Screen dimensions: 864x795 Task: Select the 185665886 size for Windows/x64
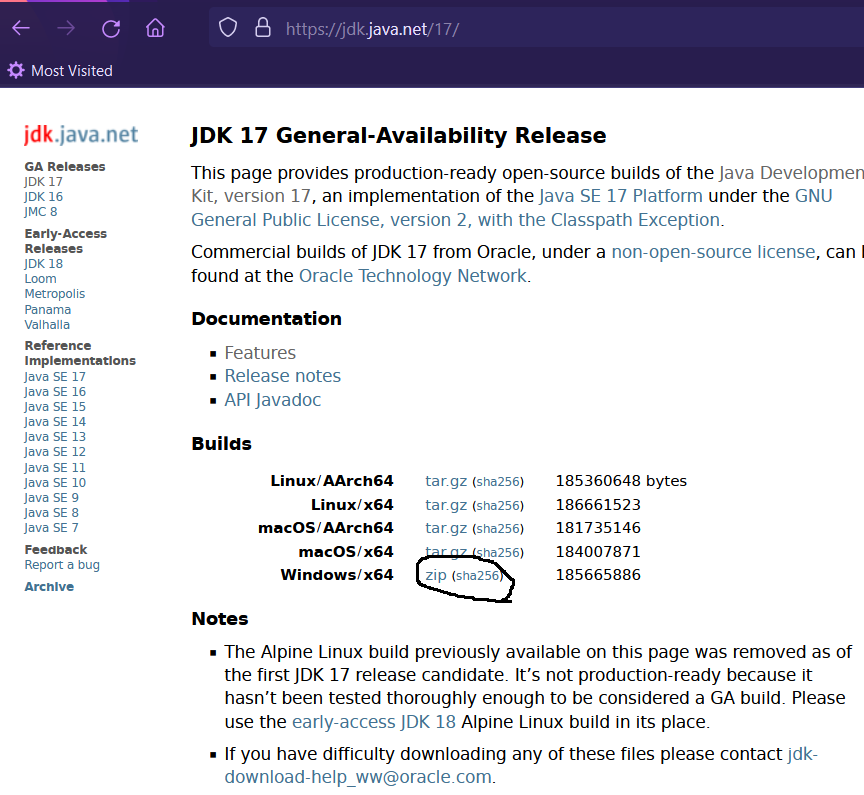(598, 575)
